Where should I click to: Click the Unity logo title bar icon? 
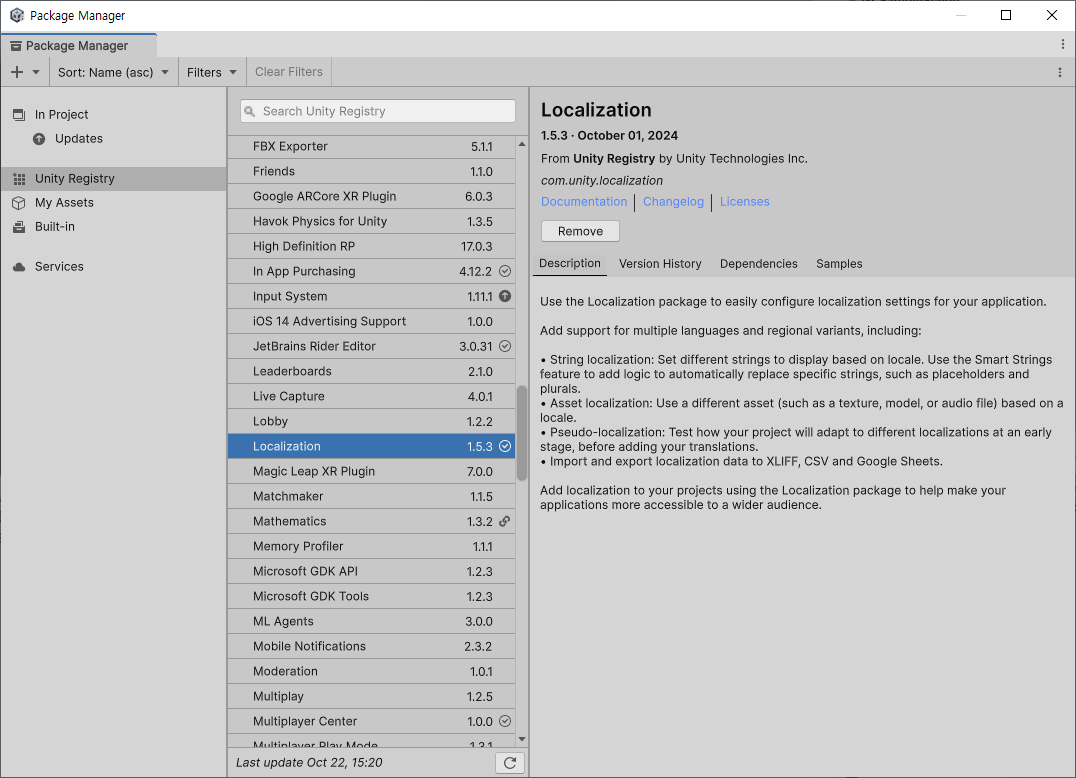16,15
